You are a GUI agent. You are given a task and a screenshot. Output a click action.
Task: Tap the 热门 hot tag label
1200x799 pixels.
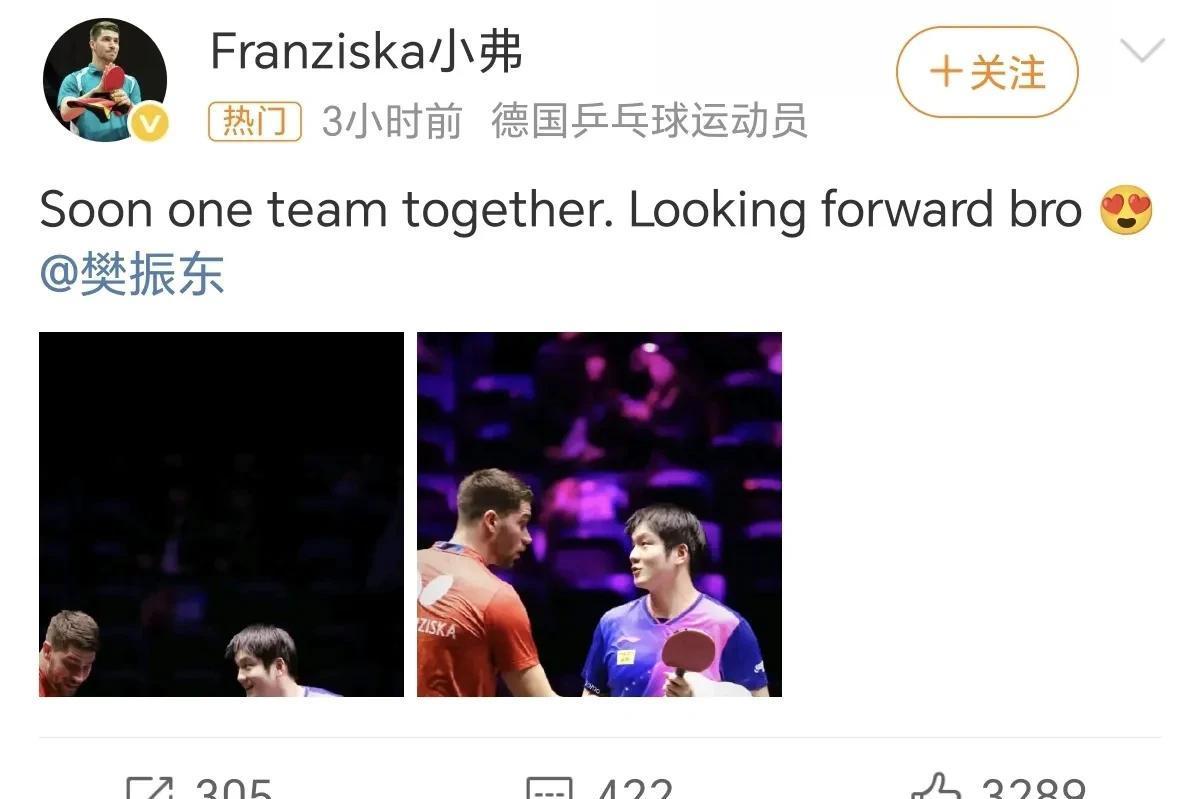tap(255, 122)
